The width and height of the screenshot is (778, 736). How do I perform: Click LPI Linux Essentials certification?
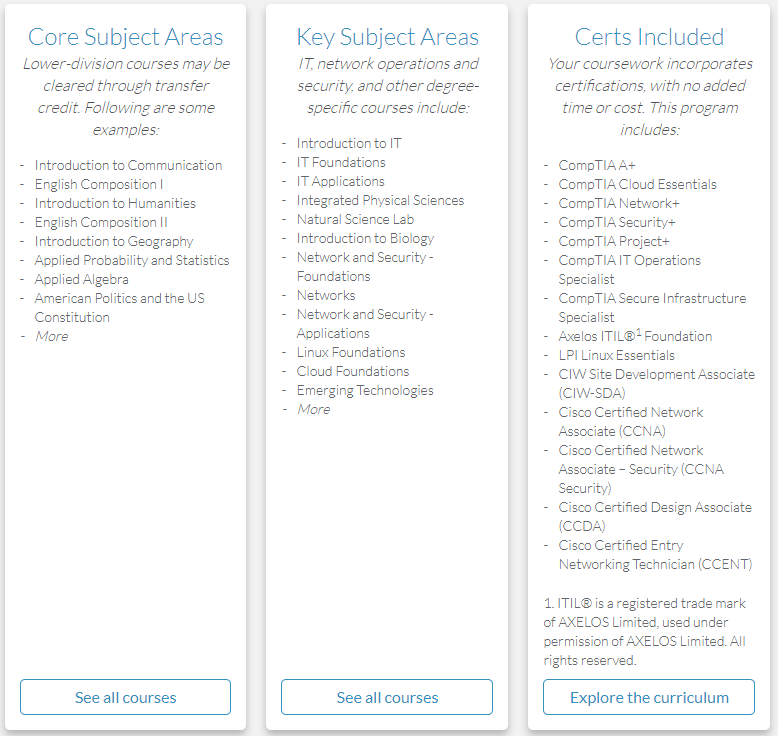tap(617, 355)
